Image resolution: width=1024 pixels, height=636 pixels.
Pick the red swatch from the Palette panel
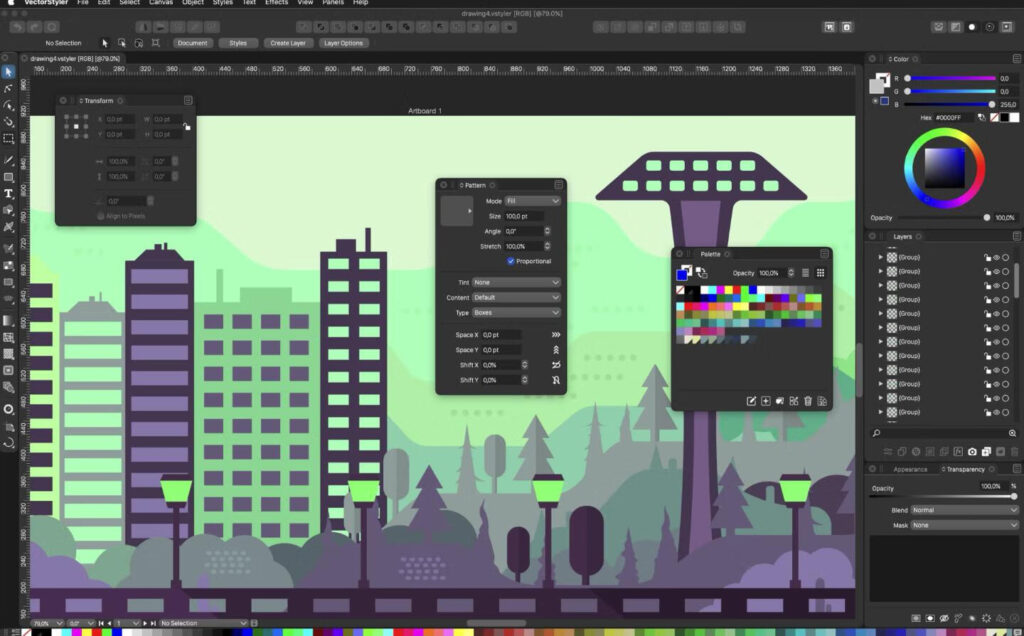[x=736, y=288]
